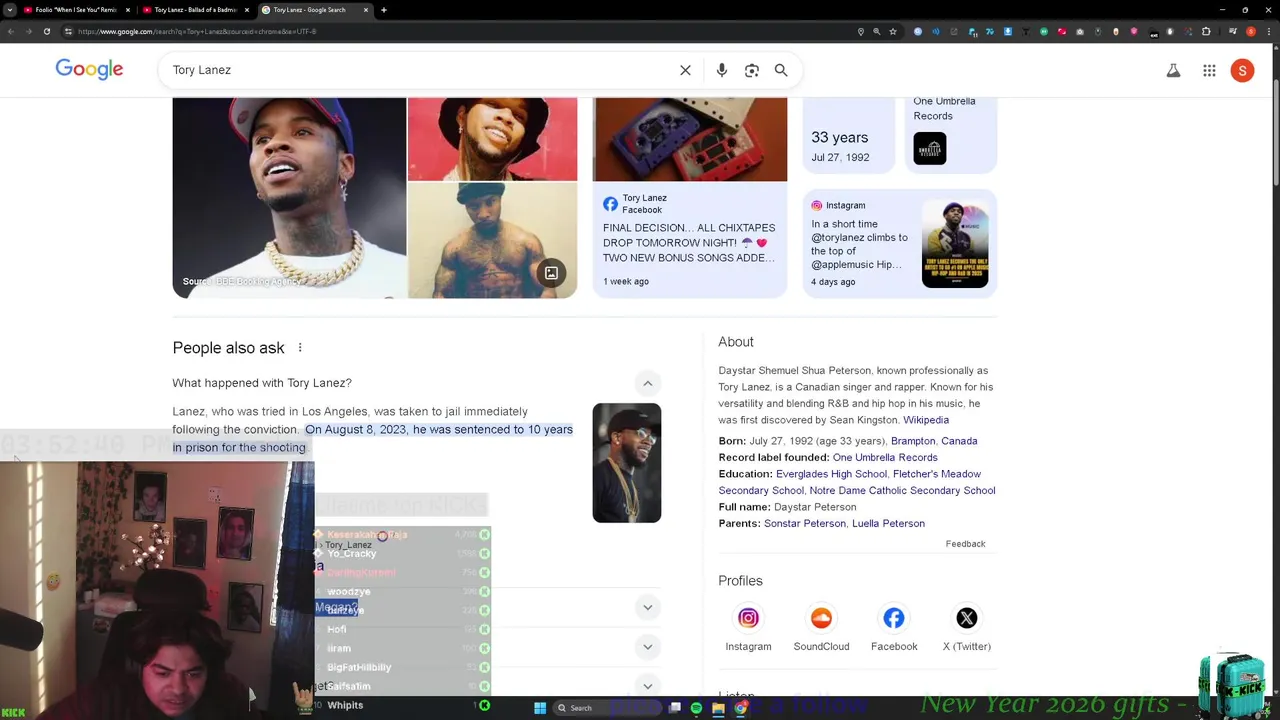Open File Explorer from the taskbar

click(x=718, y=708)
